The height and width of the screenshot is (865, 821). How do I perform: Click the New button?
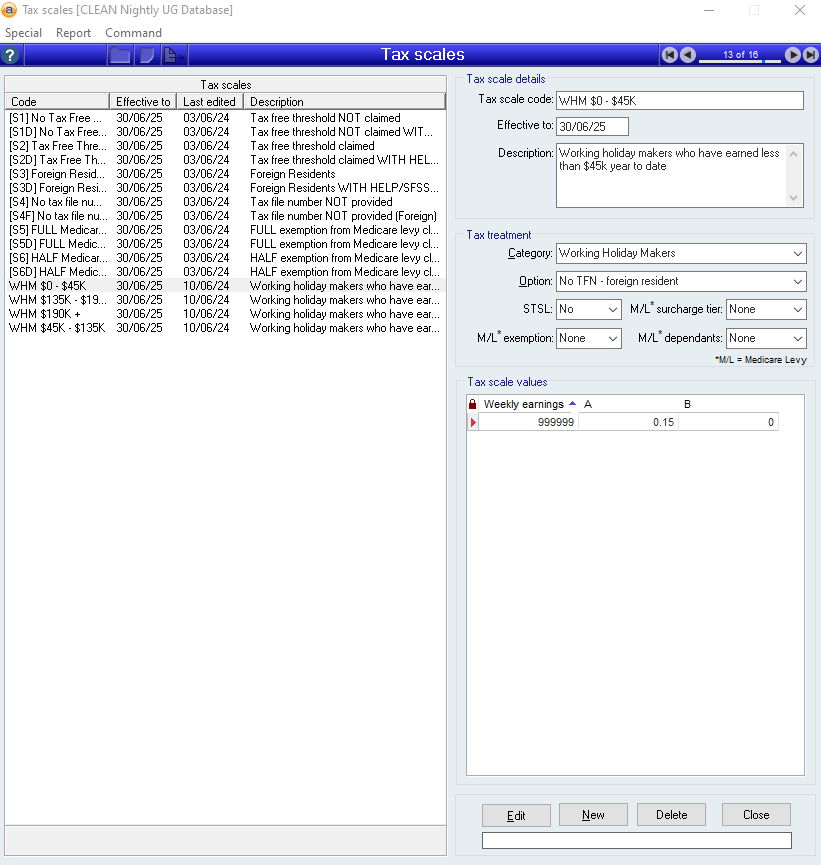pos(593,815)
